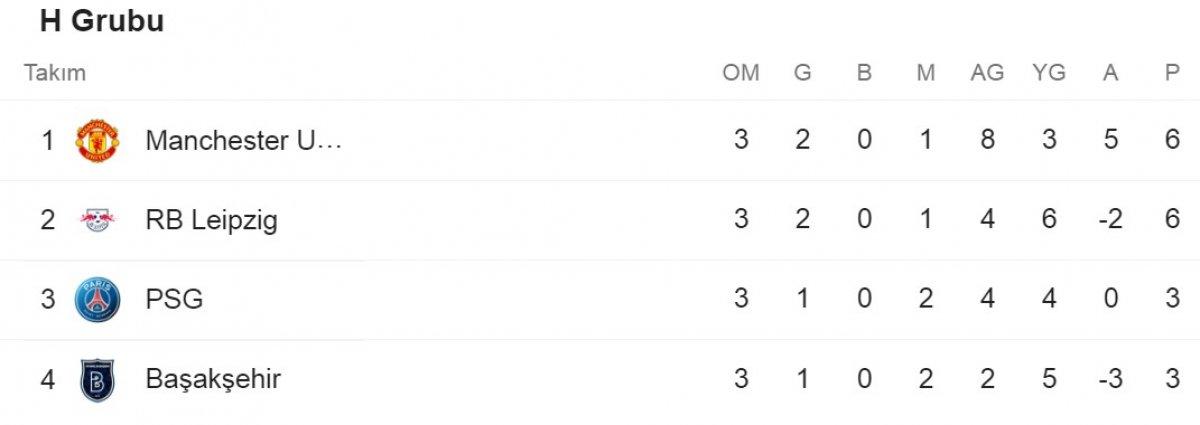Click the PSG club crest
1200x425 pixels.
coord(97,299)
